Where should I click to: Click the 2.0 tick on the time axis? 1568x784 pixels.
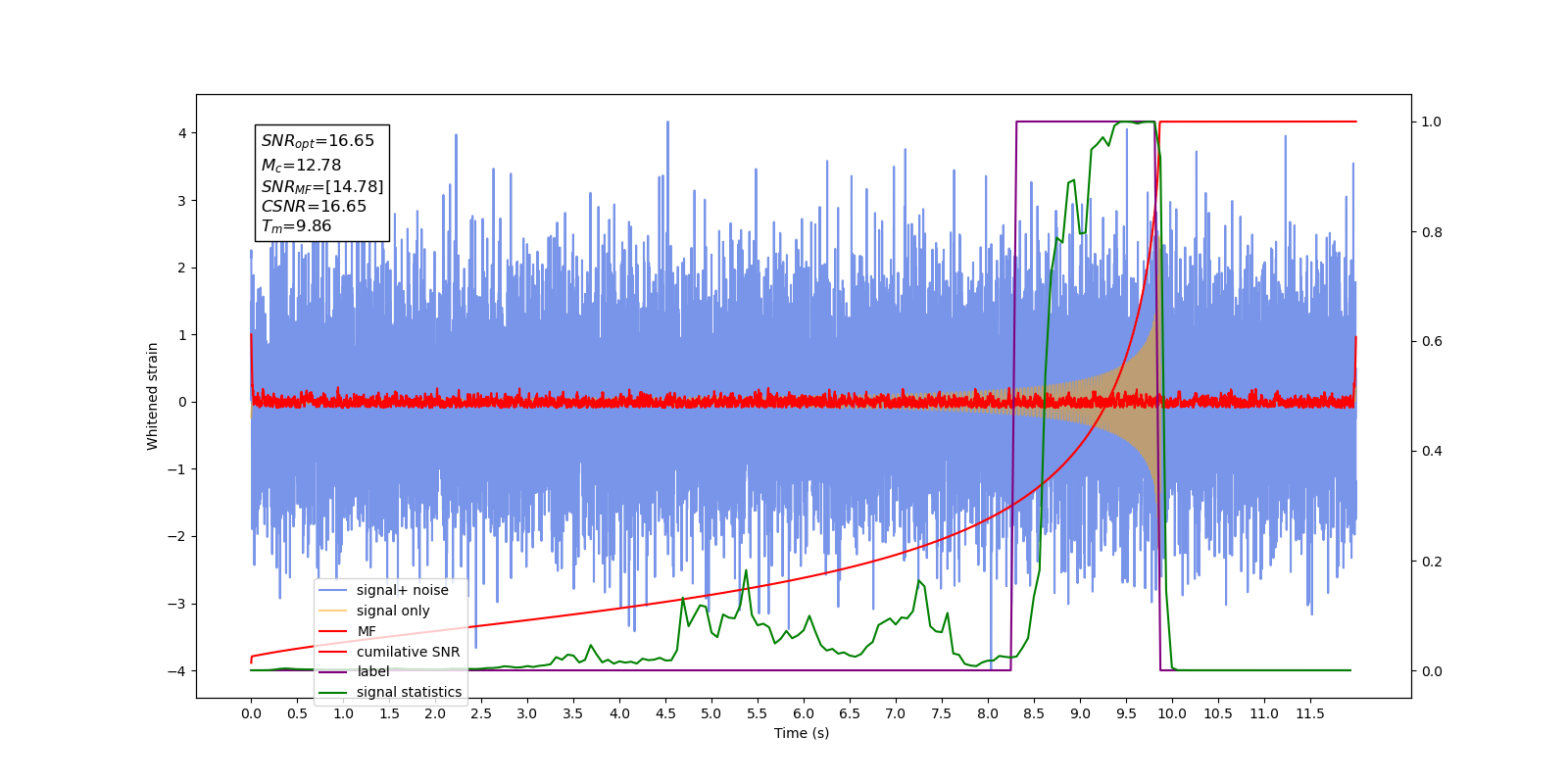coord(435,713)
